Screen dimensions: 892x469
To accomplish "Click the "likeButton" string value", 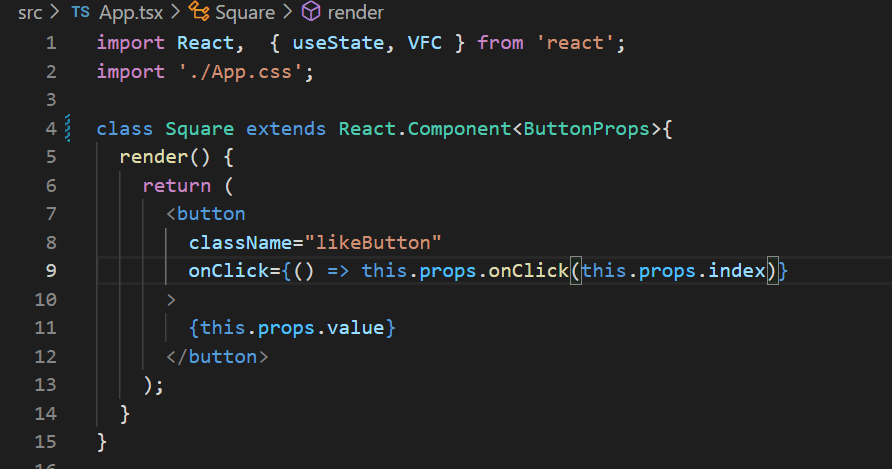I will 373,243.
